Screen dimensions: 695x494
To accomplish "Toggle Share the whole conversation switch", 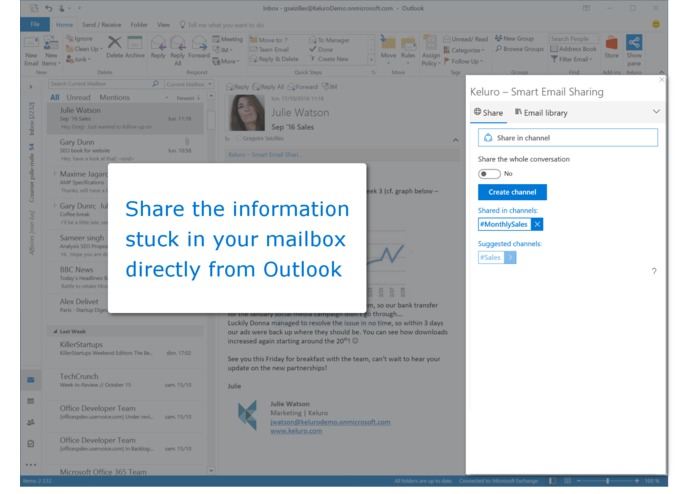I will pyautogui.click(x=489, y=174).
